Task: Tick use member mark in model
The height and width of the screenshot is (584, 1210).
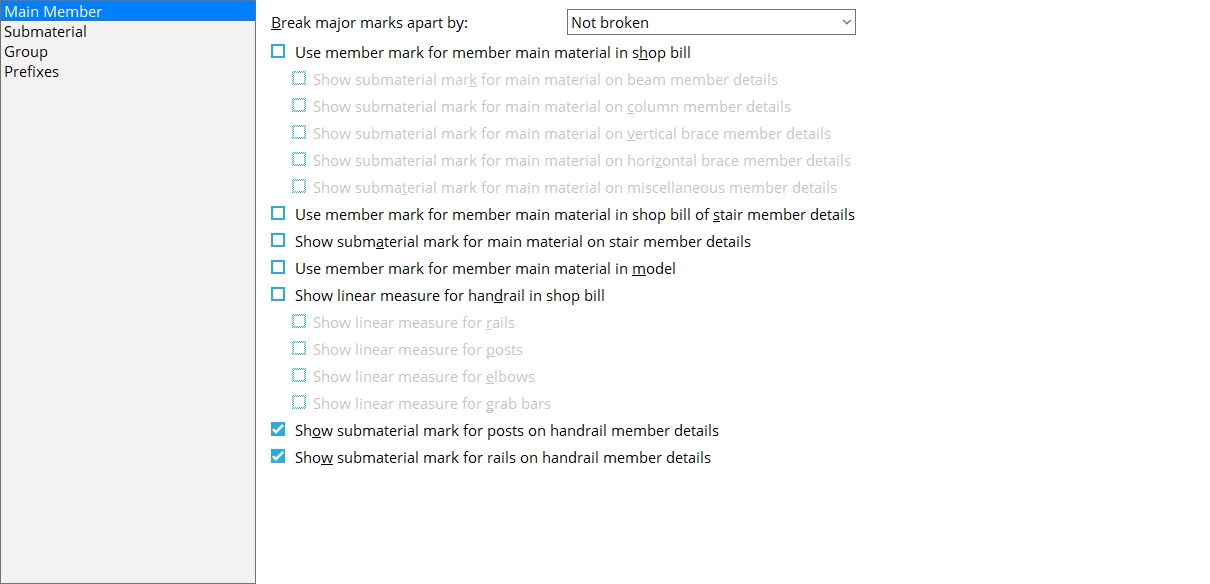Action: click(x=278, y=268)
